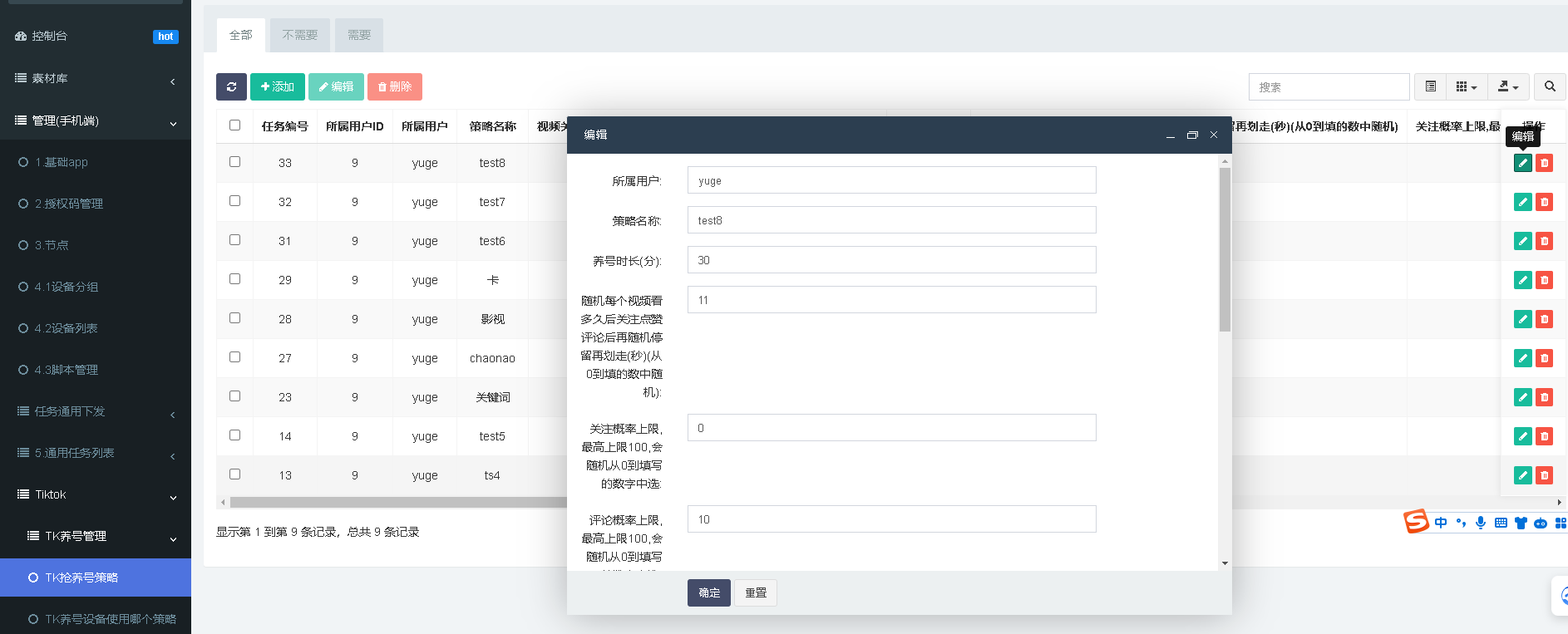This screenshot has height=634, width=1568.
Task: Edit row 28 with green pencil icon
Action: 1522,319
